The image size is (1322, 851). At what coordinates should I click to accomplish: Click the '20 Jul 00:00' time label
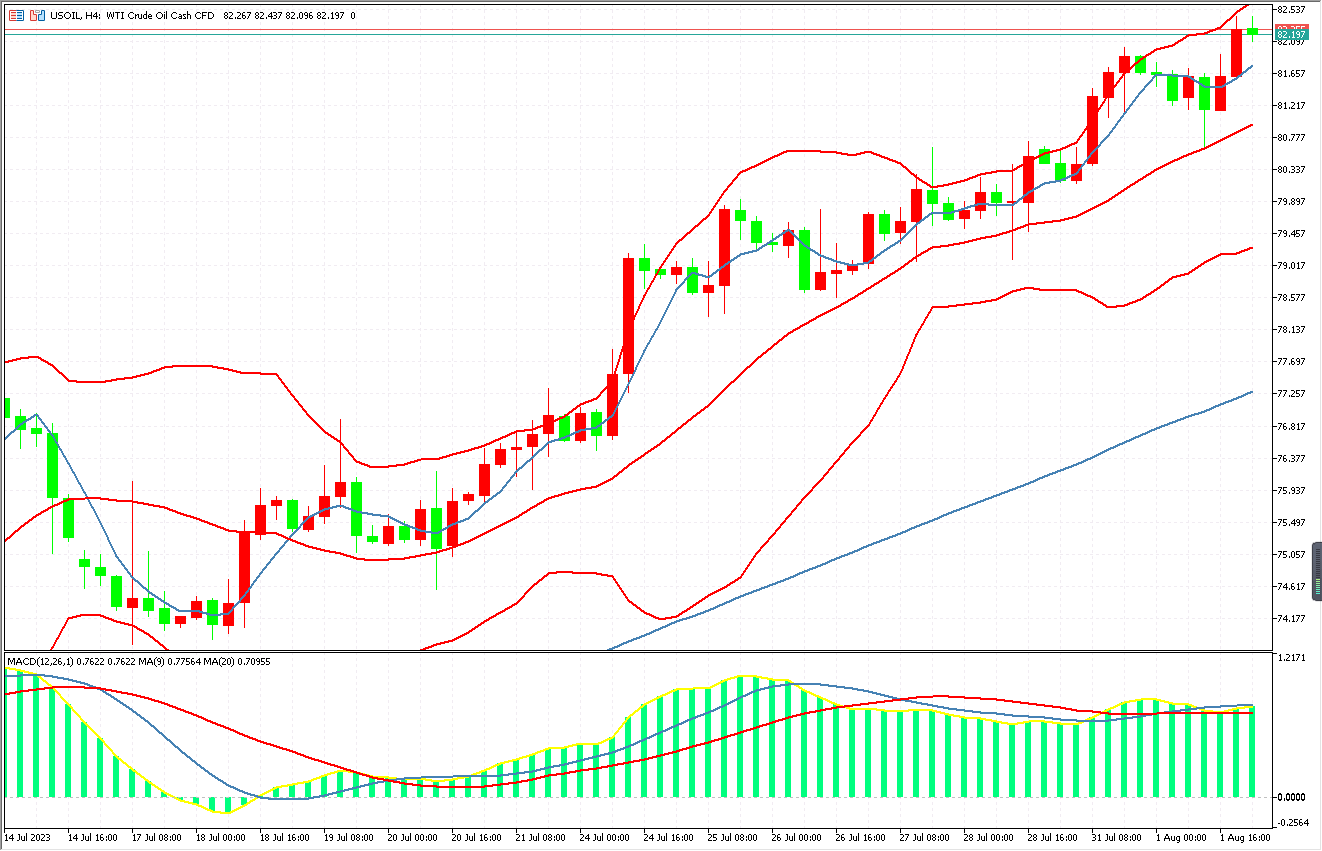pos(413,837)
